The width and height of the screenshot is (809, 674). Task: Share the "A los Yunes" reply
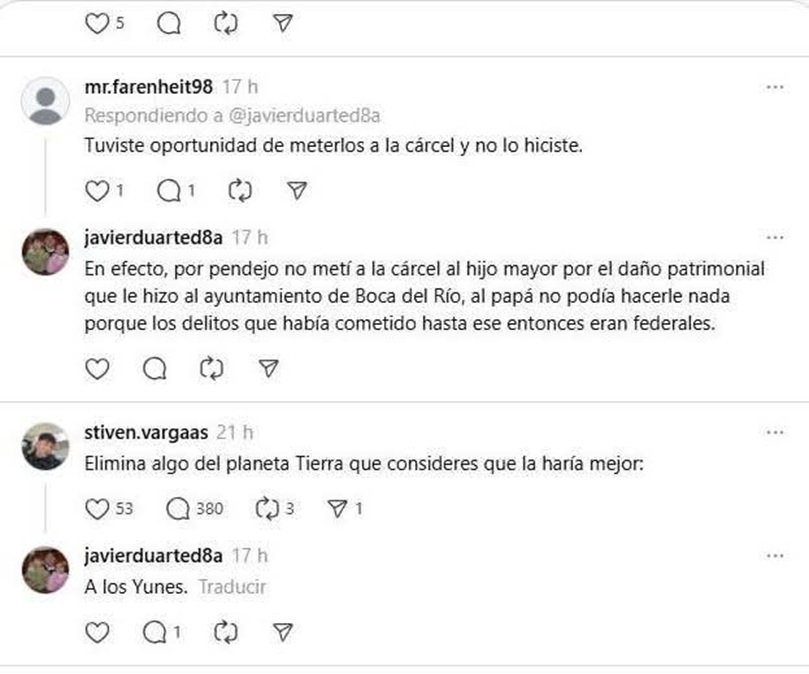283,632
